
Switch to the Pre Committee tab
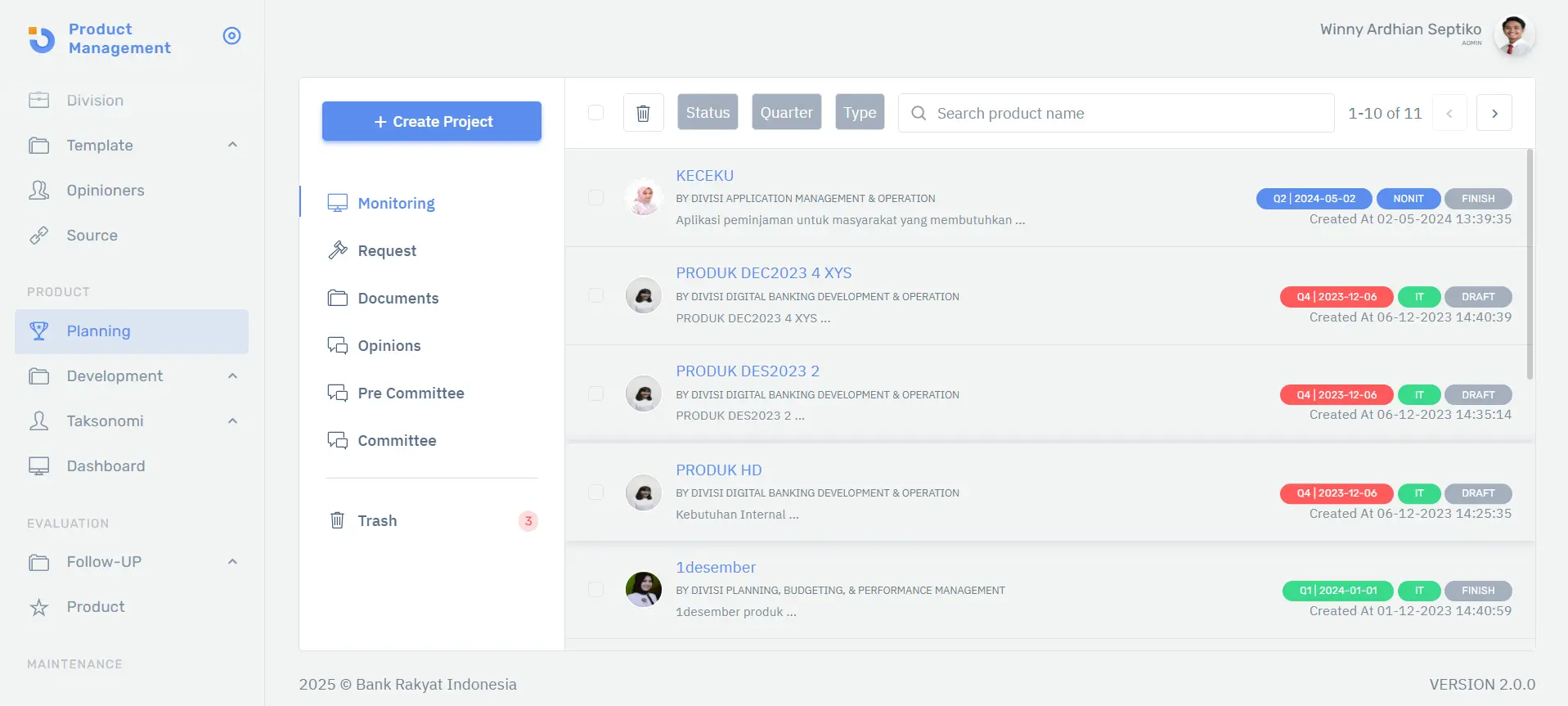click(411, 393)
